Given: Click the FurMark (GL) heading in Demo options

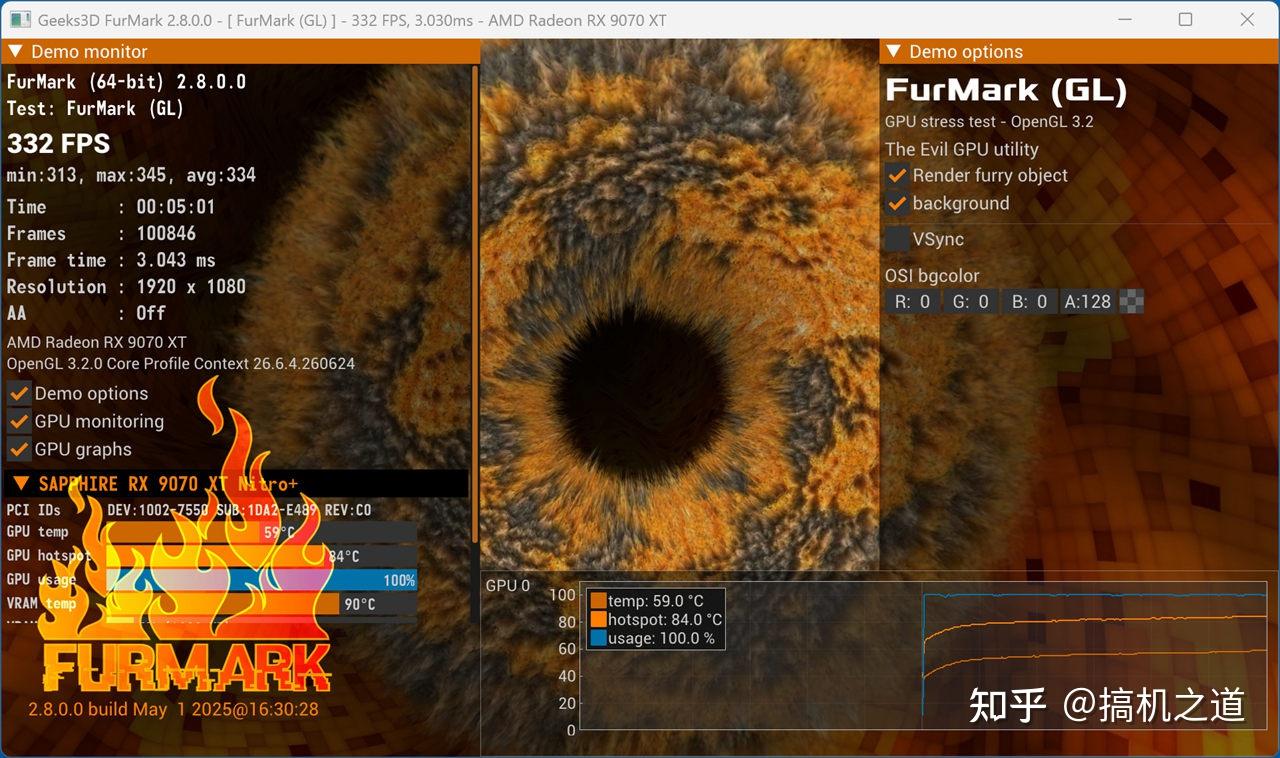Looking at the screenshot, I should point(1006,91).
